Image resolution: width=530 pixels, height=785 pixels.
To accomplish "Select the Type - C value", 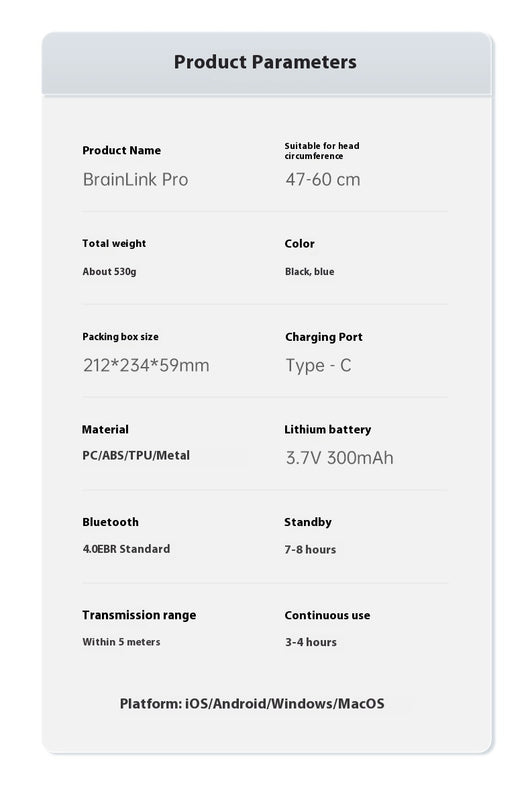I will click(318, 365).
